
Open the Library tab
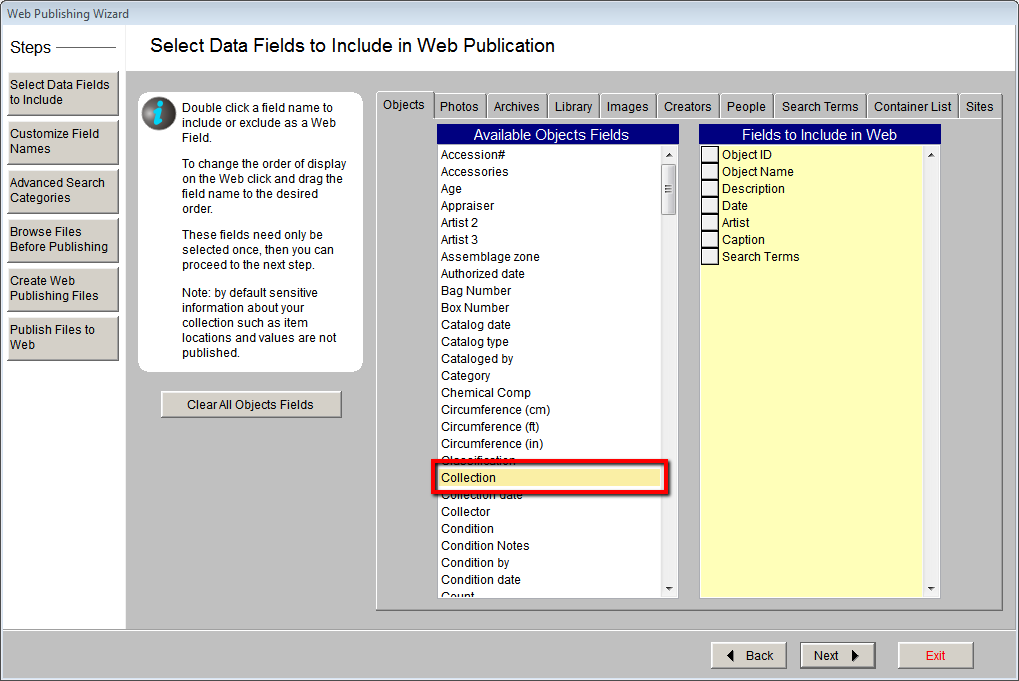[573, 107]
